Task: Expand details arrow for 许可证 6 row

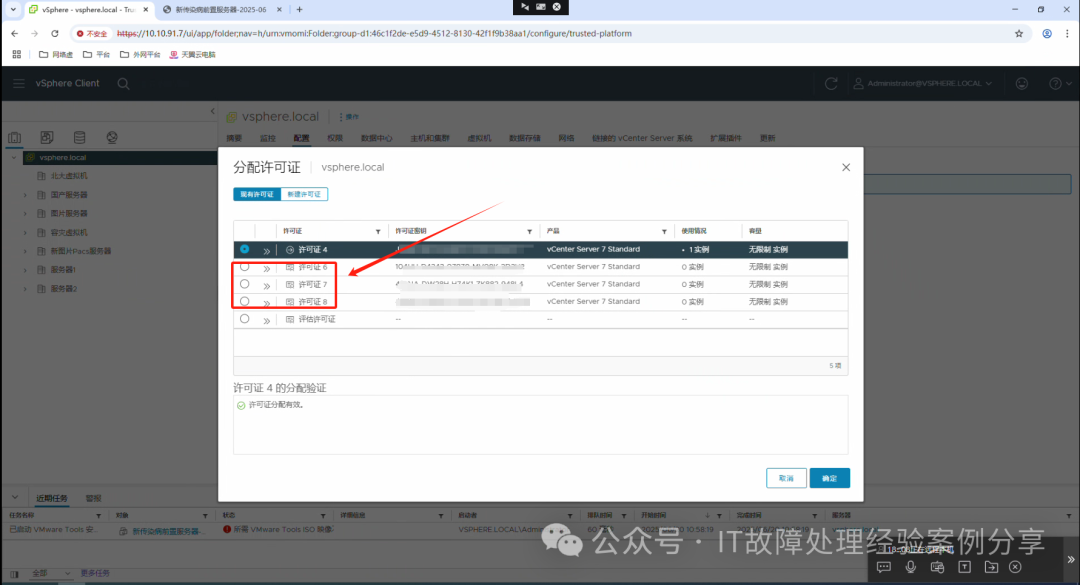Action: pos(267,268)
